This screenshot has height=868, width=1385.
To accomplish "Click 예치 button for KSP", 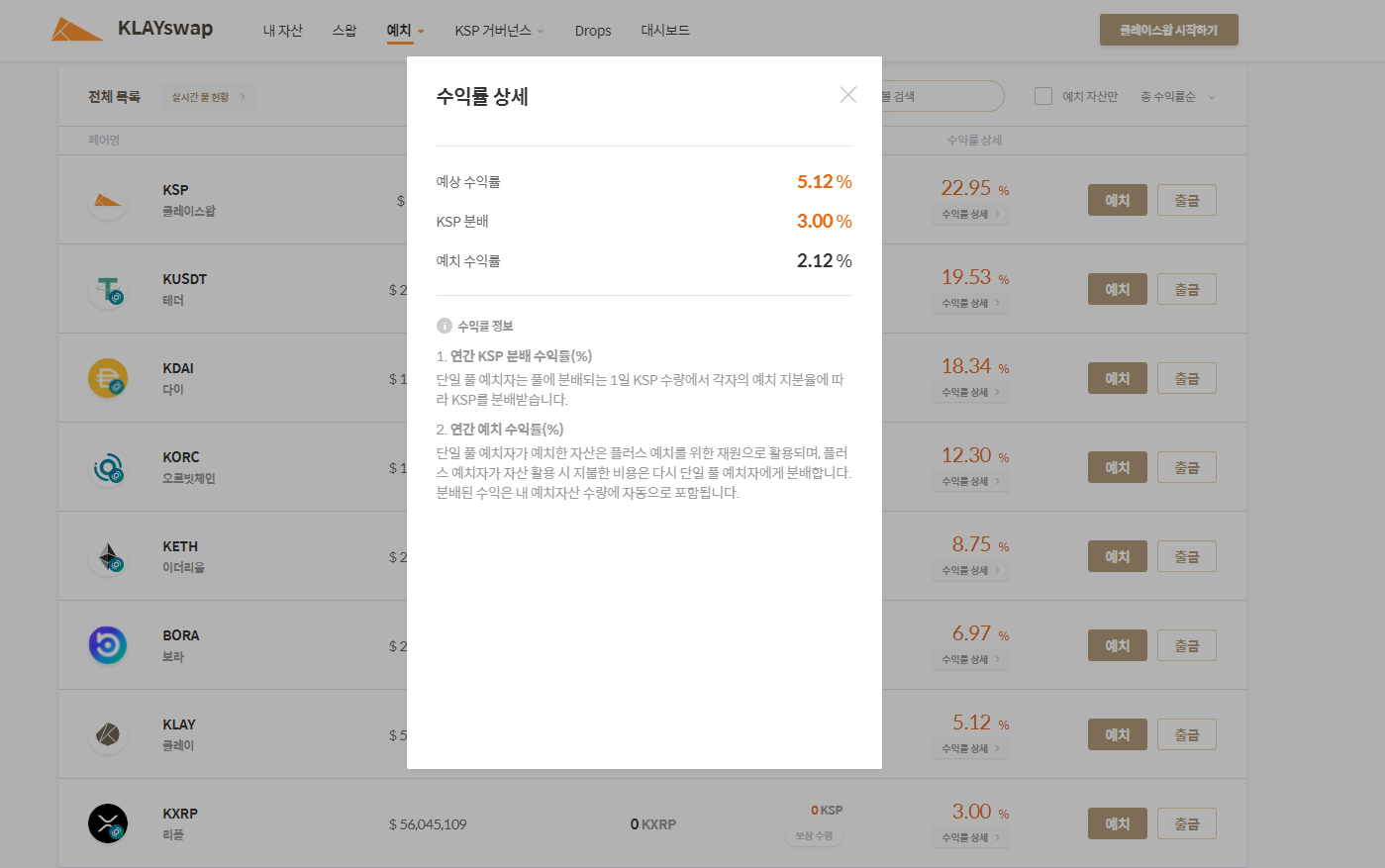I will coord(1118,200).
